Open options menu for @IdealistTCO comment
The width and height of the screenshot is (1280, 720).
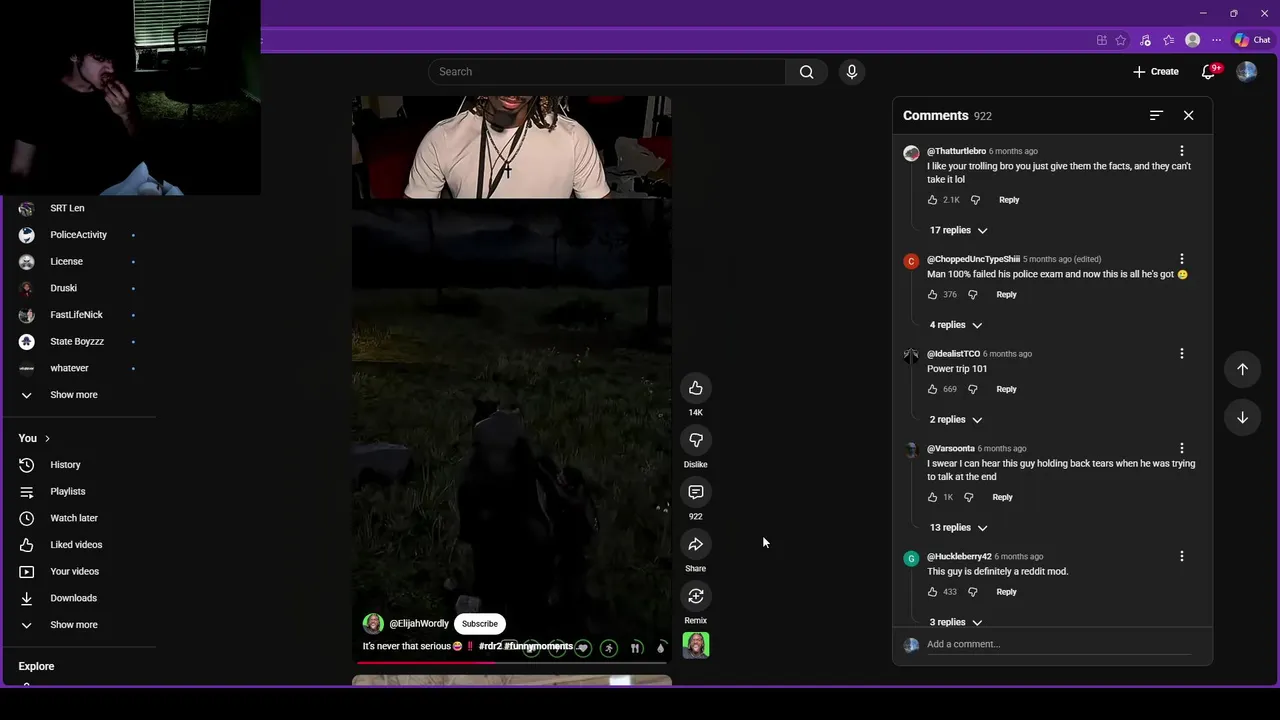click(1182, 354)
